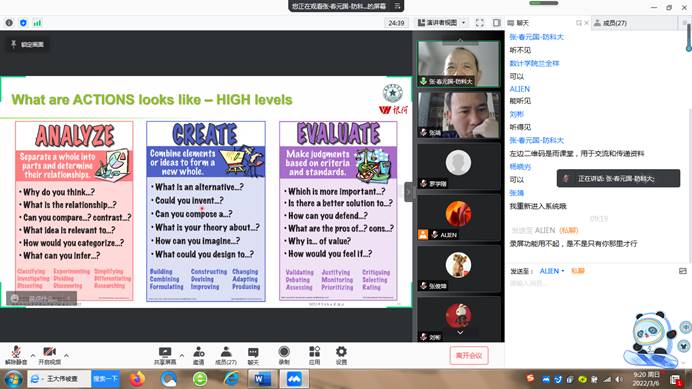Unmute the microphone in the meeting toolbar

point(16,355)
